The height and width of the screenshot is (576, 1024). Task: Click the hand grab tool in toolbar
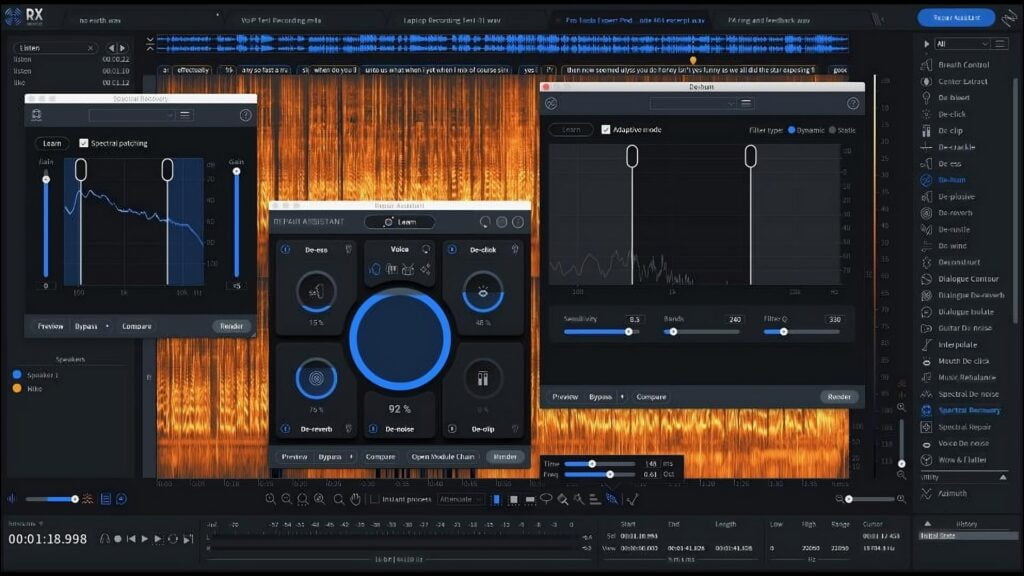click(x=355, y=499)
